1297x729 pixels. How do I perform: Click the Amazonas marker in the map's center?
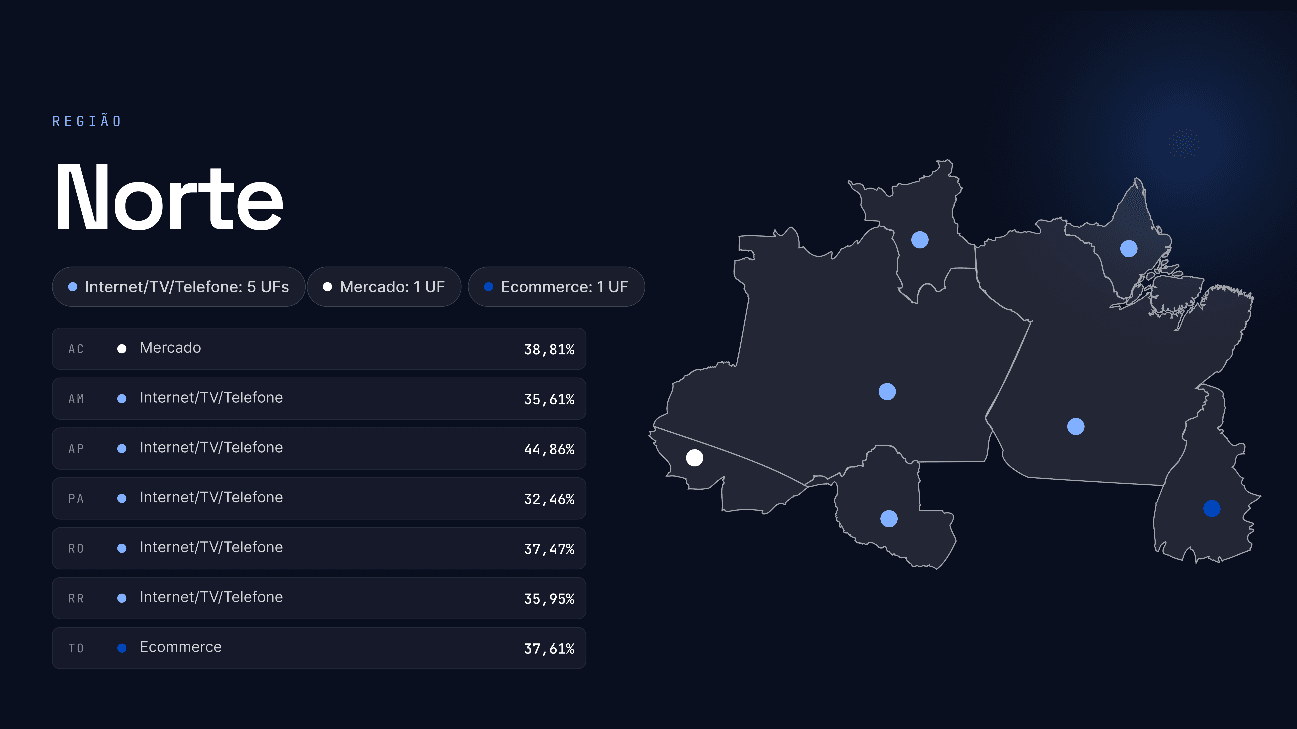887,391
